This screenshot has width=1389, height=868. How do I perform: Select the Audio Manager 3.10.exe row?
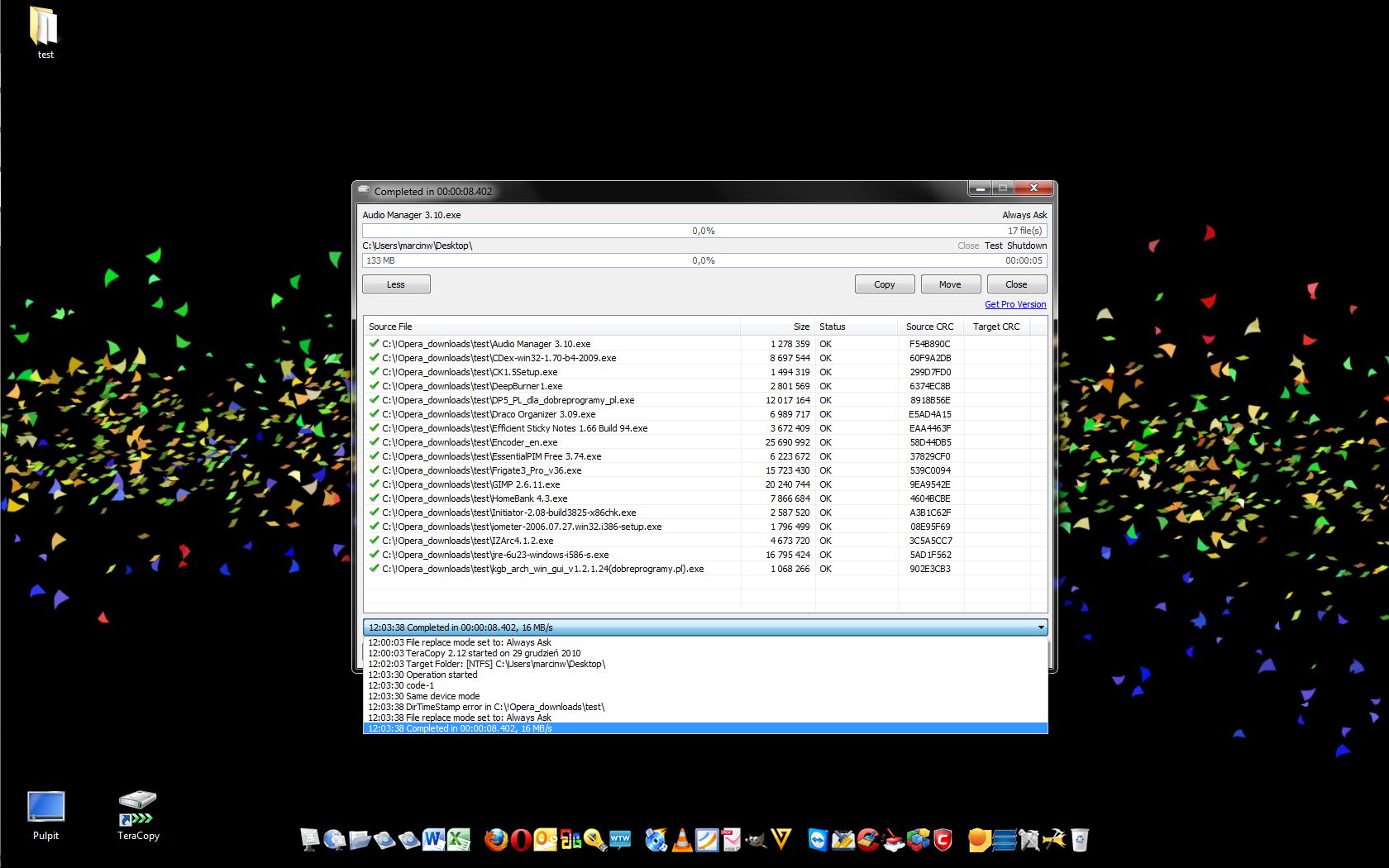(705, 344)
